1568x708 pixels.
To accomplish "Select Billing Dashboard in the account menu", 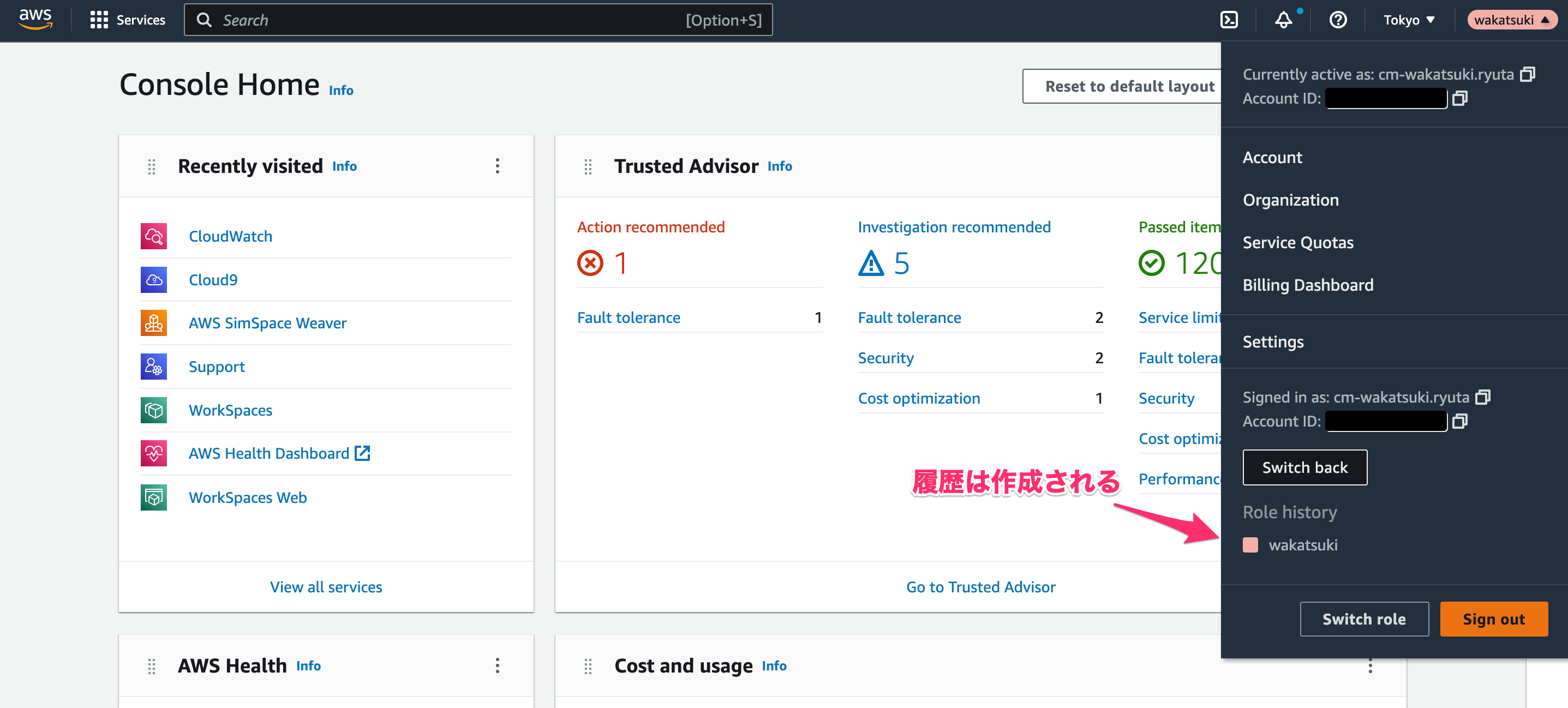I will [x=1307, y=285].
